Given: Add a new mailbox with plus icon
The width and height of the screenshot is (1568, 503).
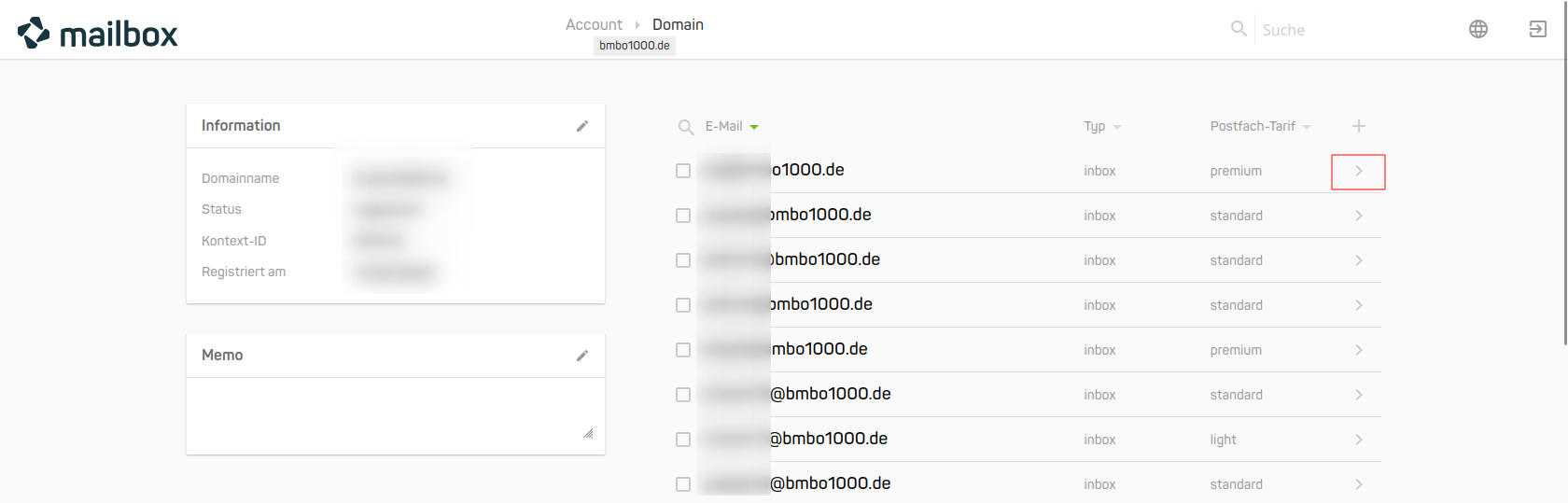Looking at the screenshot, I should click(1359, 126).
